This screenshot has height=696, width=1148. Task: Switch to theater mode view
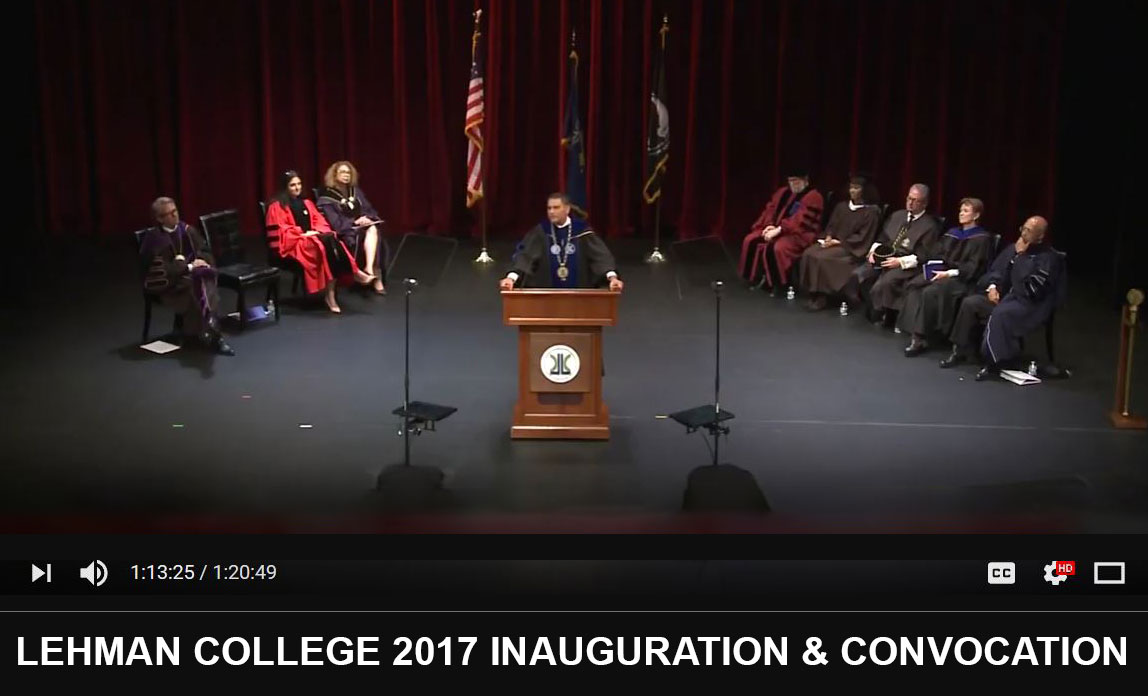click(x=1109, y=573)
